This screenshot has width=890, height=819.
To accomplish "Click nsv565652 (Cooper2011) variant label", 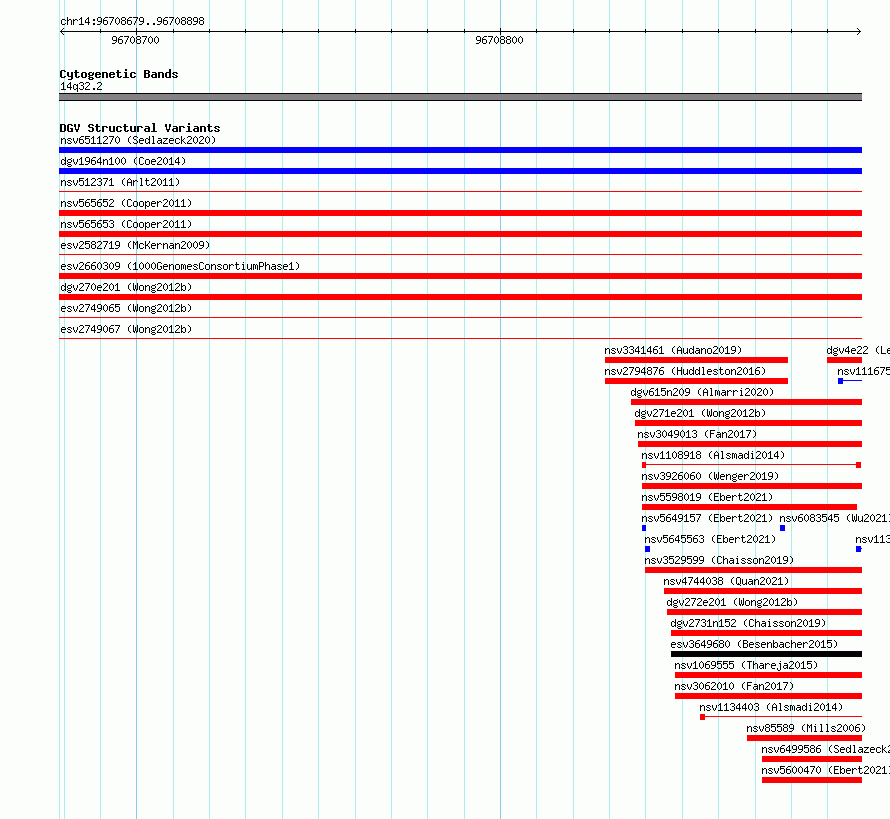I will point(126,203).
